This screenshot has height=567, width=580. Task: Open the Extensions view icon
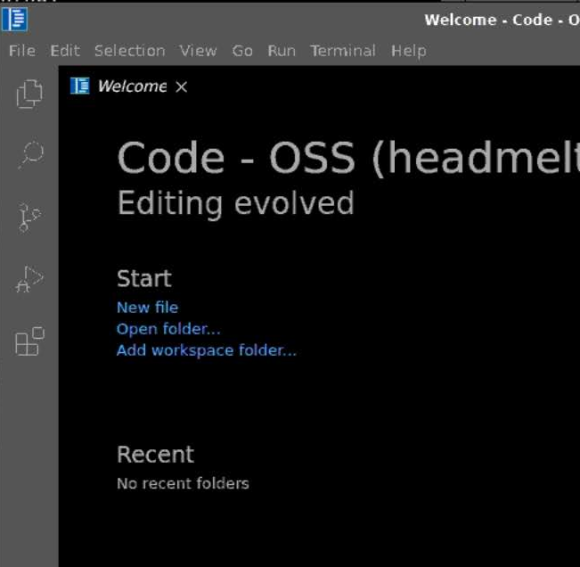pyautogui.click(x=30, y=341)
